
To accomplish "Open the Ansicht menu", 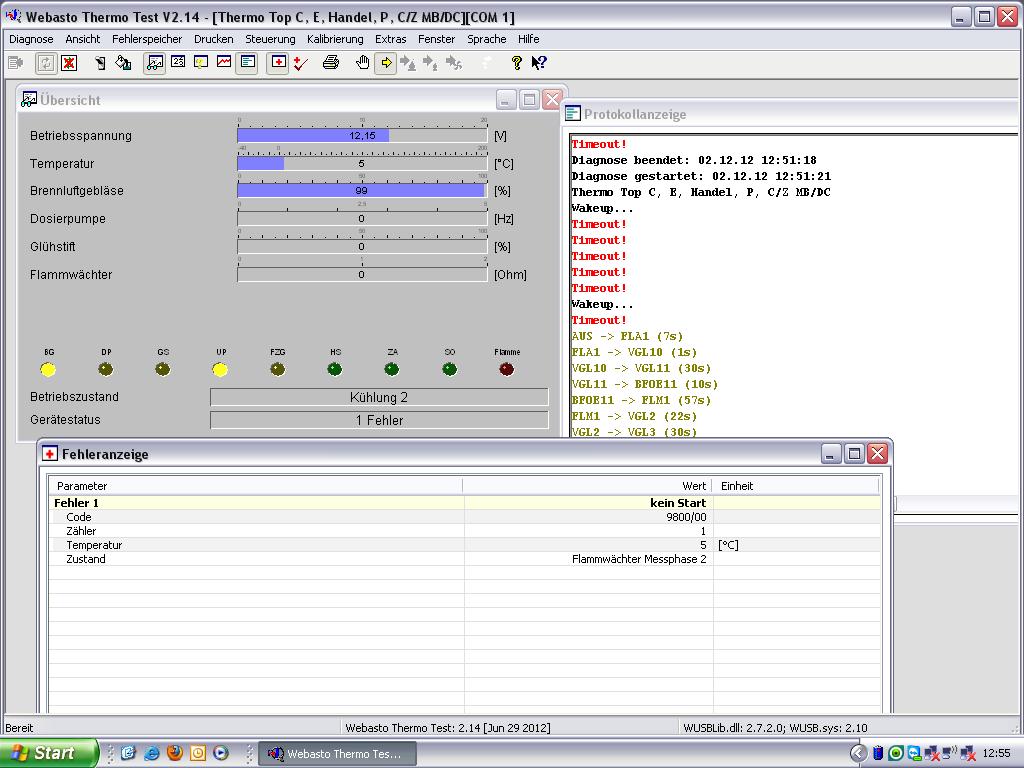I will point(83,39).
